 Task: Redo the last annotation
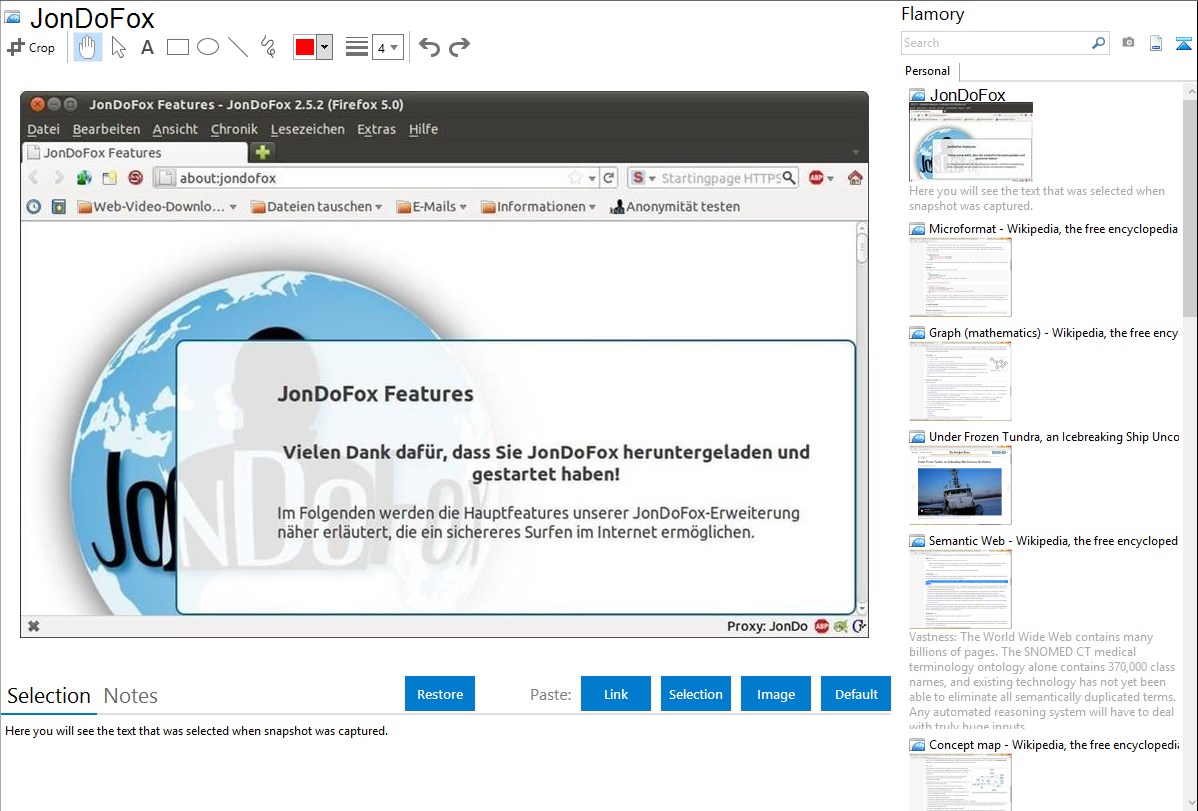459,47
